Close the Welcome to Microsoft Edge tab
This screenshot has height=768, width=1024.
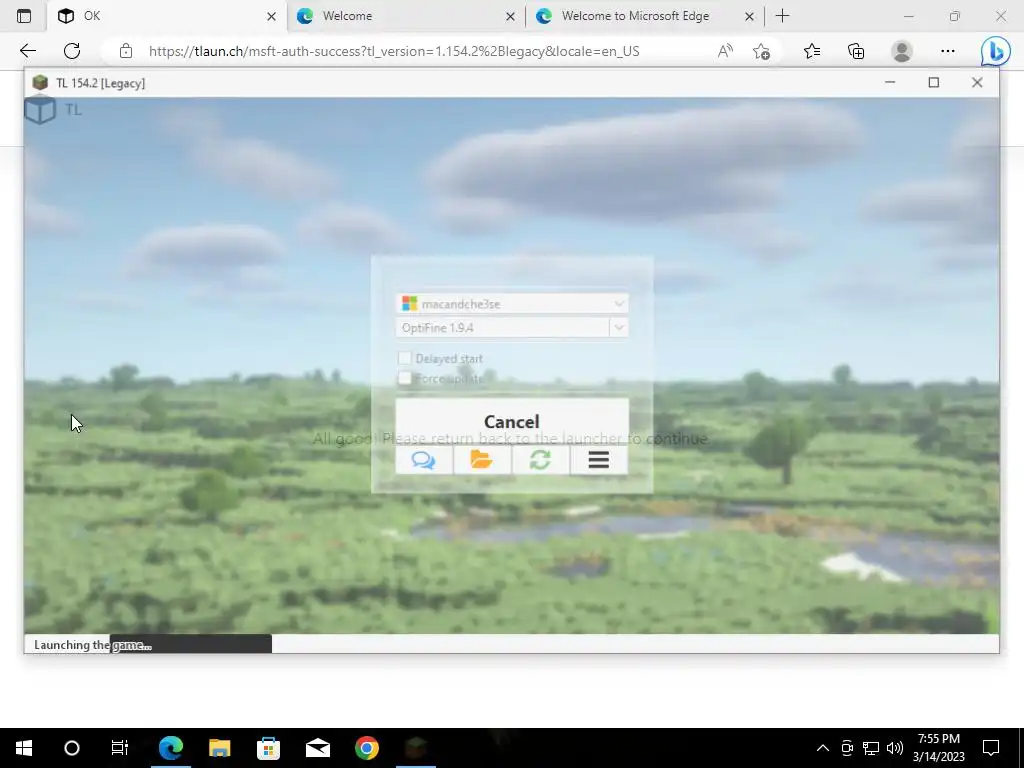750,16
